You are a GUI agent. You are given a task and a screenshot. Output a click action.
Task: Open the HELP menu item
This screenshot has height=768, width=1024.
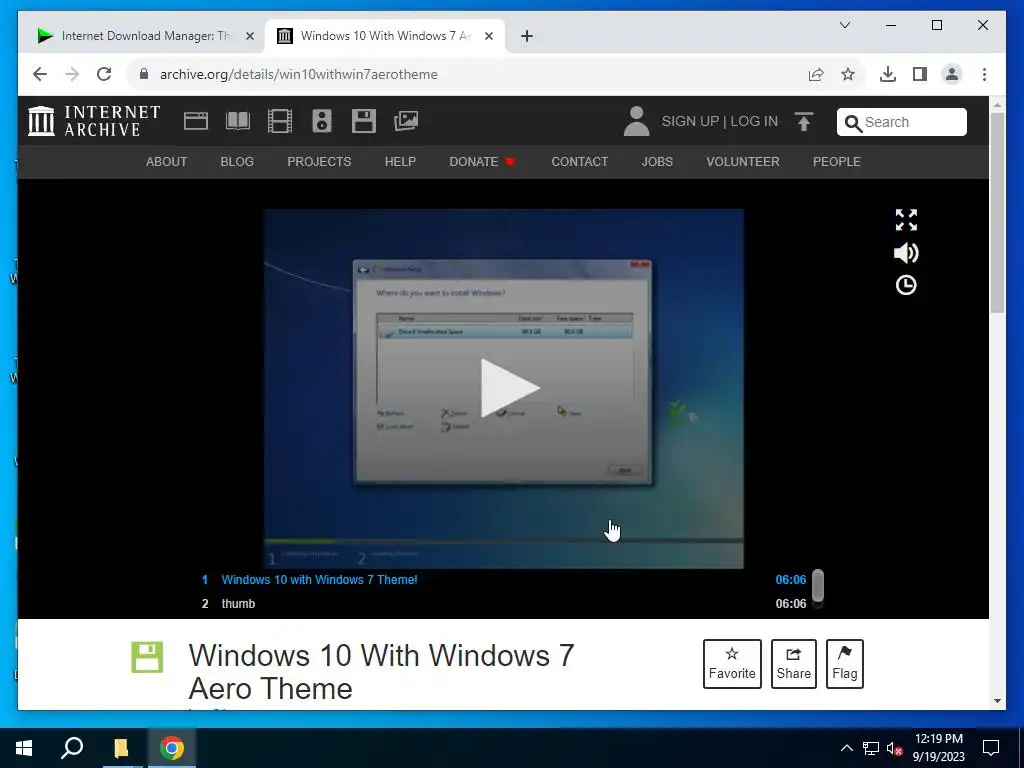400,161
